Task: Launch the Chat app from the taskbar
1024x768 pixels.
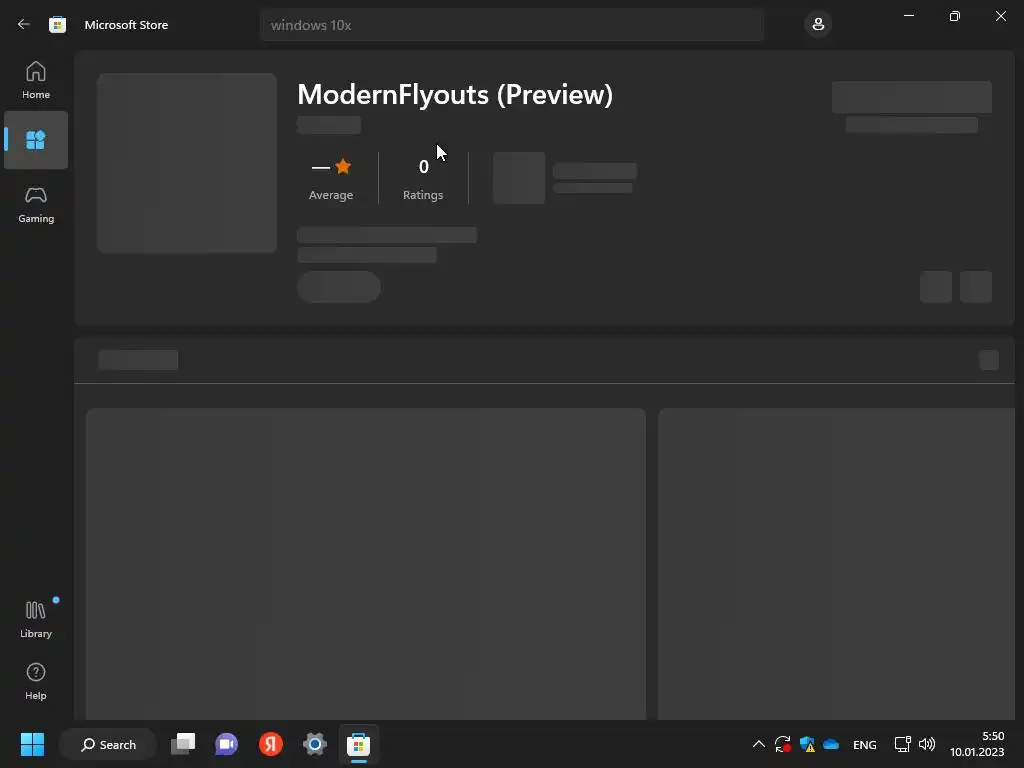Action: [227, 744]
